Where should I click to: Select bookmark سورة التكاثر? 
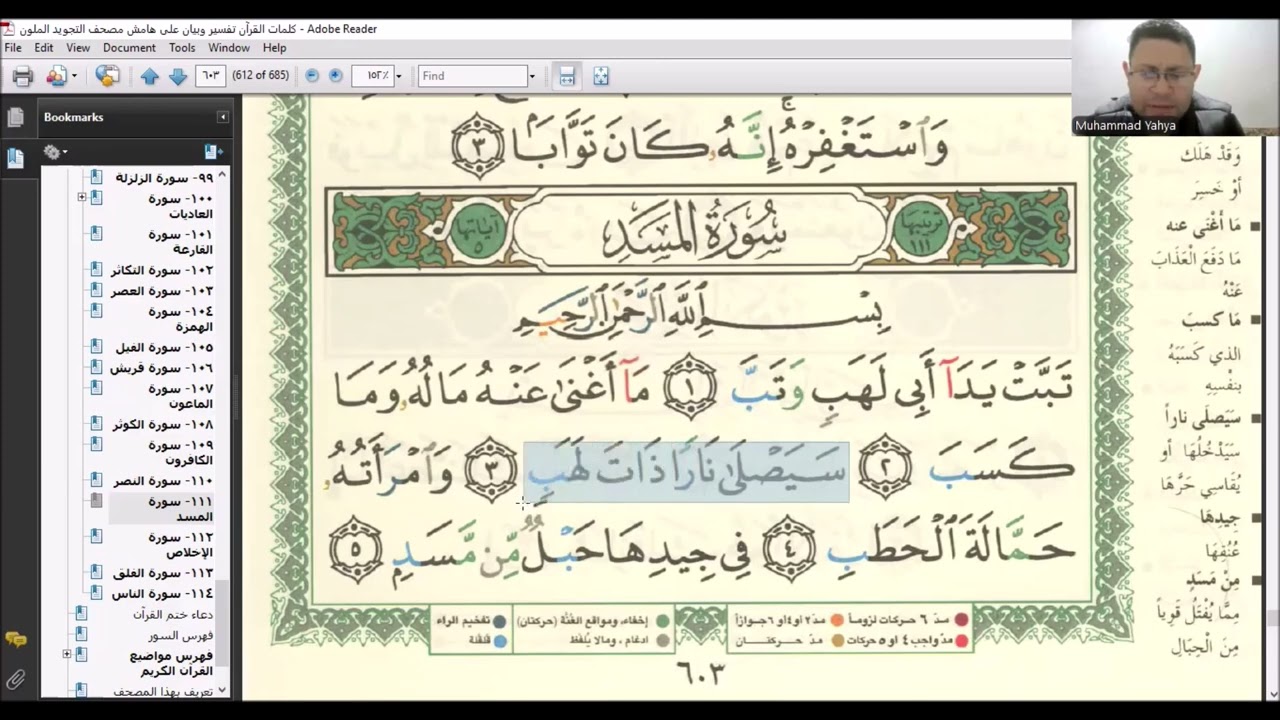[163, 271]
